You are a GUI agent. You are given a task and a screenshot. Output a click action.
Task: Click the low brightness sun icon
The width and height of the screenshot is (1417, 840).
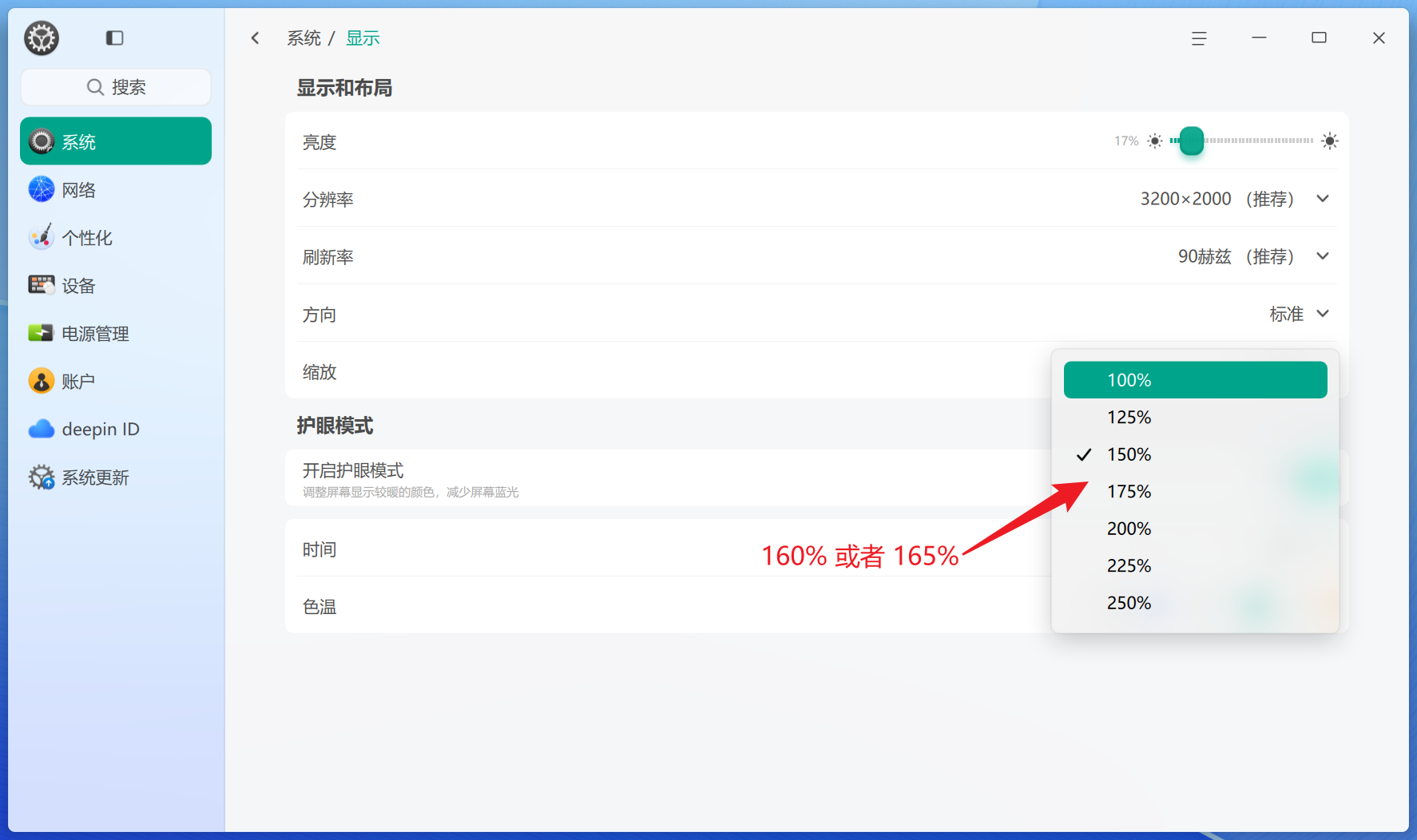(1155, 141)
